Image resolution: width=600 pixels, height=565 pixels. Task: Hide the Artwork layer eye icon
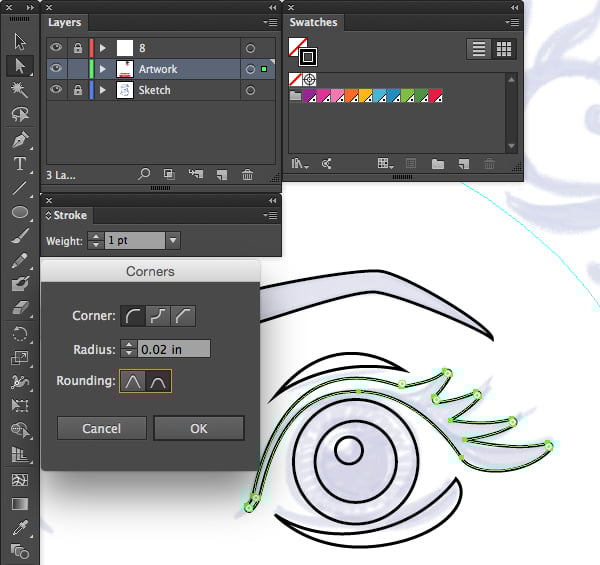click(x=56, y=68)
